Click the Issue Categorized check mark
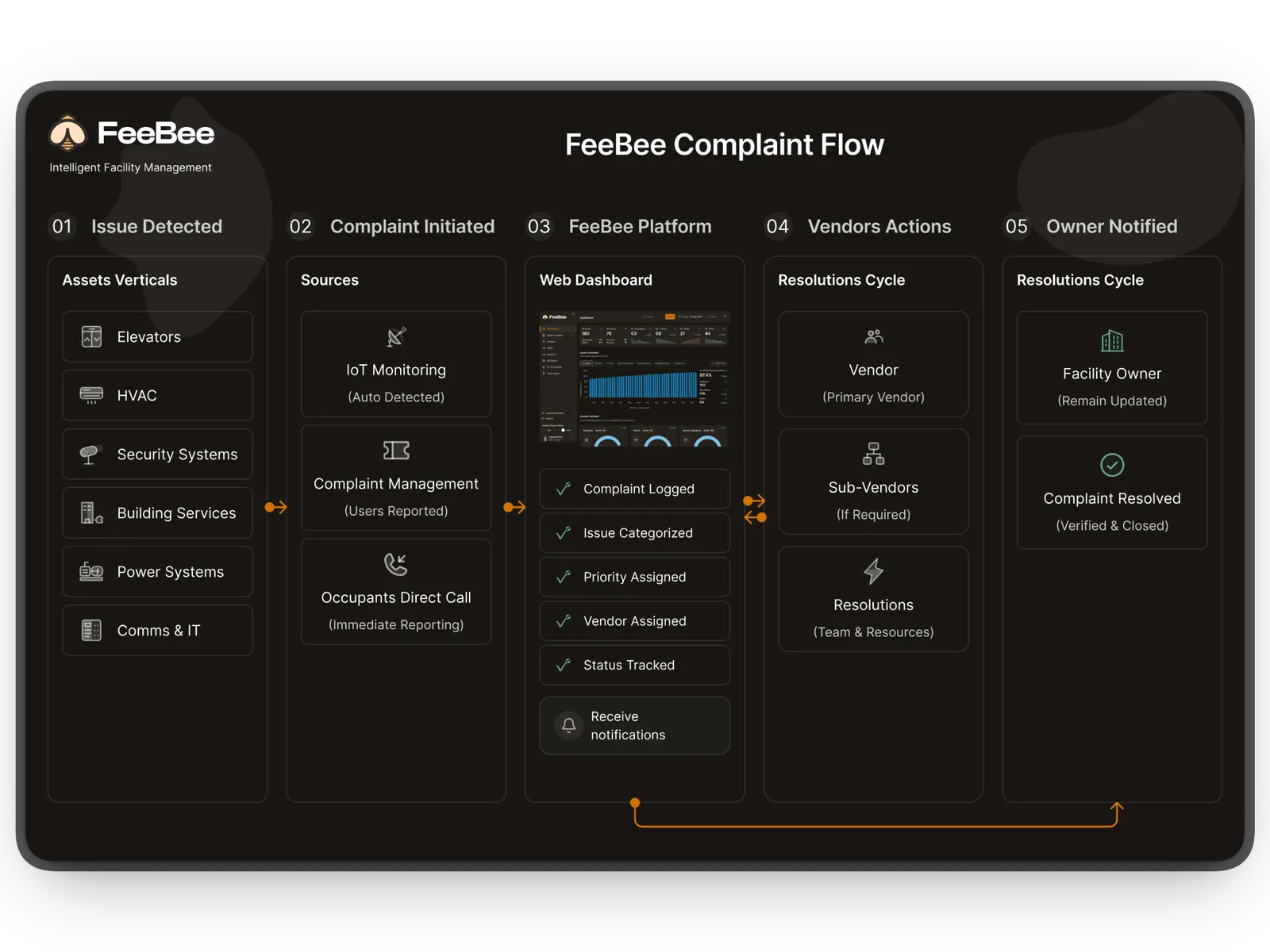The width and height of the screenshot is (1270, 952). point(564,533)
